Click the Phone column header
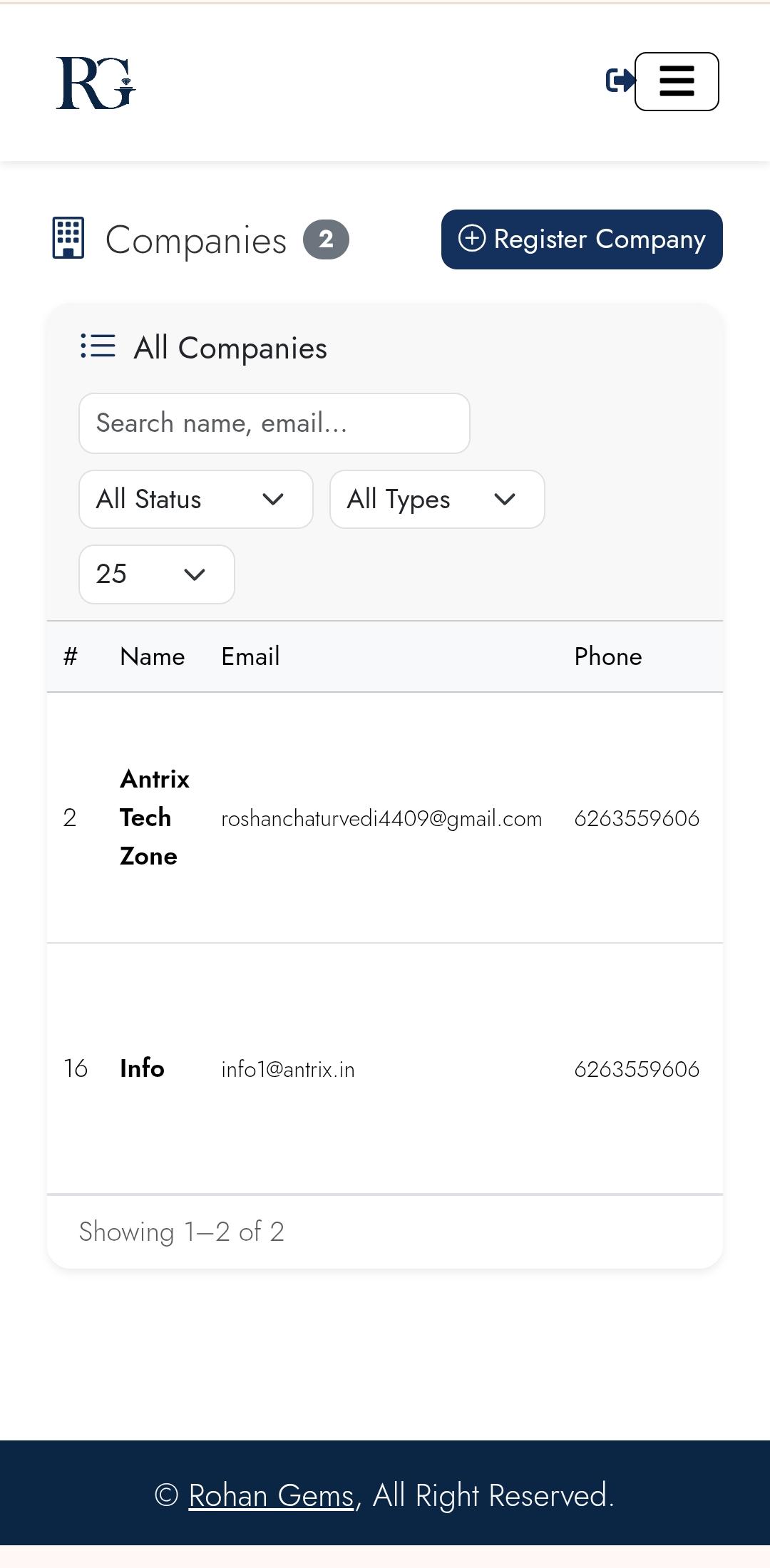This screenshot has height=1568, width=770. point(608,656)
